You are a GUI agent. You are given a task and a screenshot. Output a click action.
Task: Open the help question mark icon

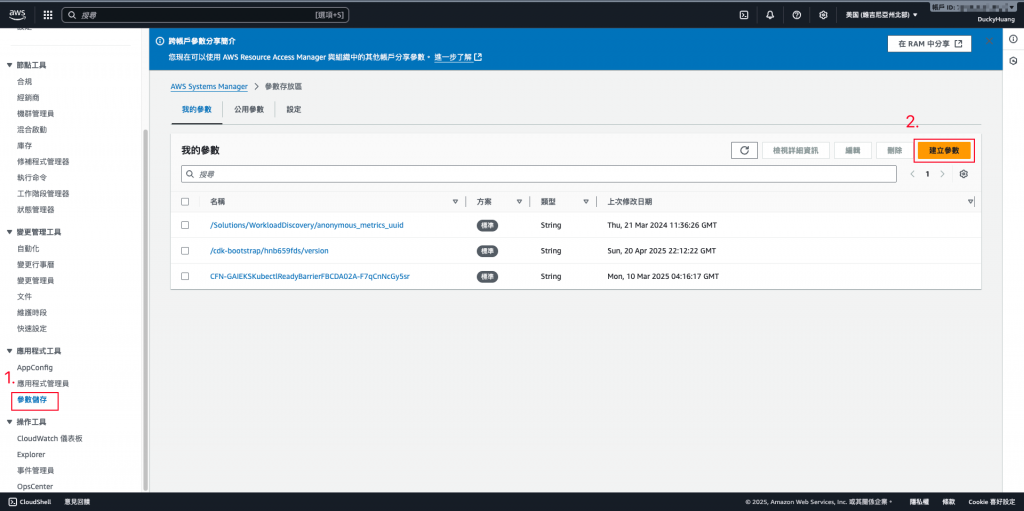(x=797, y=14)
